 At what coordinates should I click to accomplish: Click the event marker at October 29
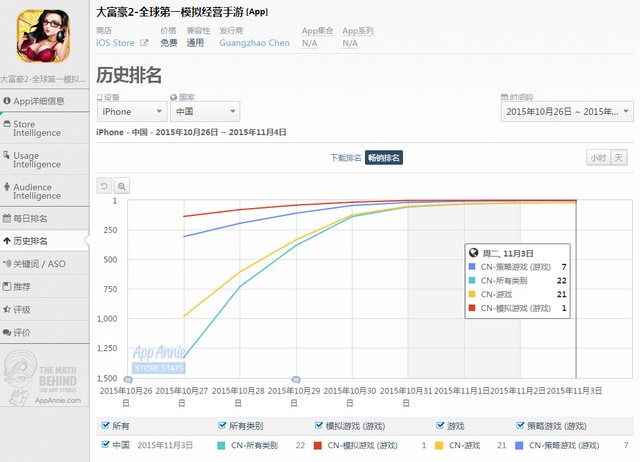point(296,380)
